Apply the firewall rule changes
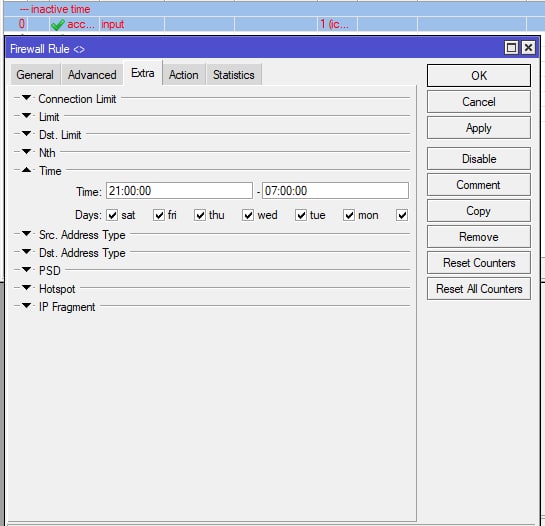 479,128
